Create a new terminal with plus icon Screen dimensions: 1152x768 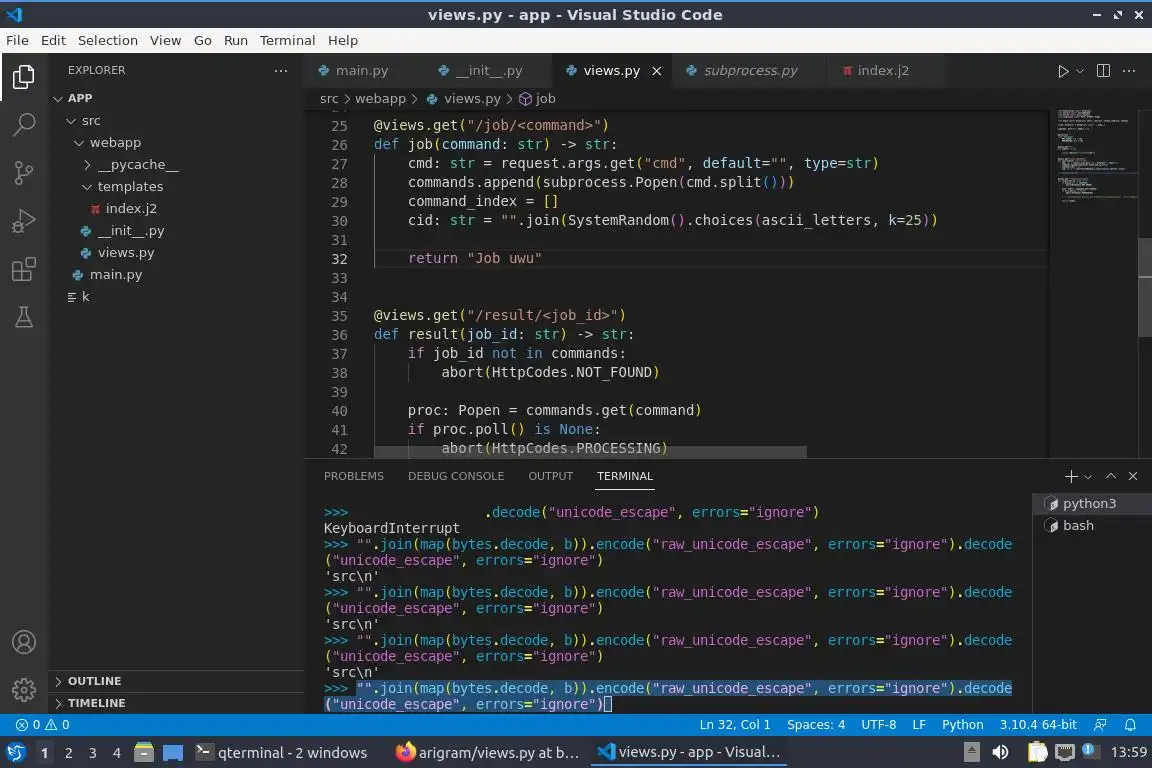1070,476
